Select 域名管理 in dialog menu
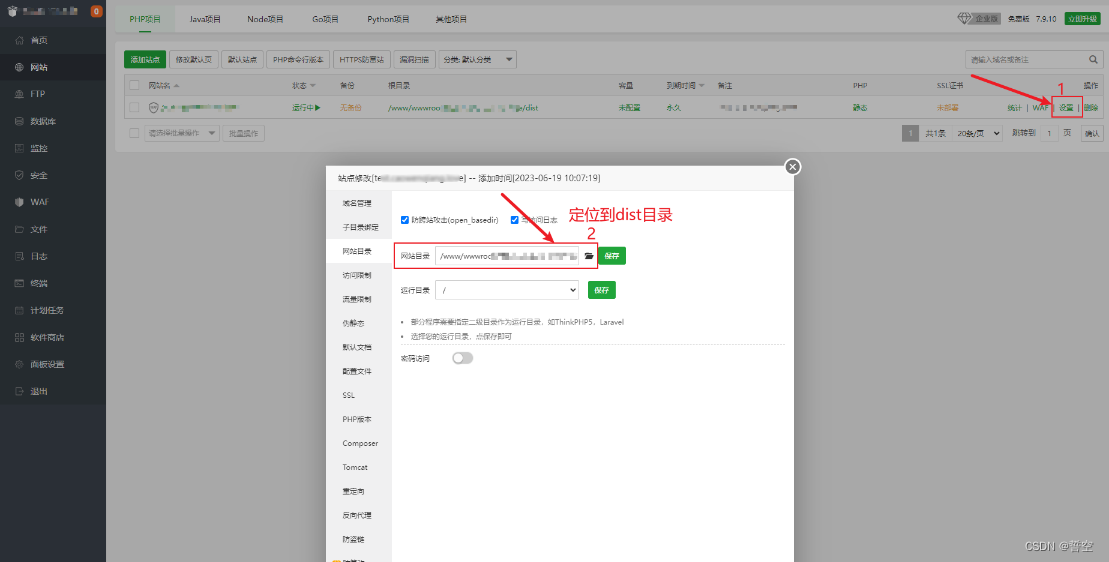 [359, 204]
